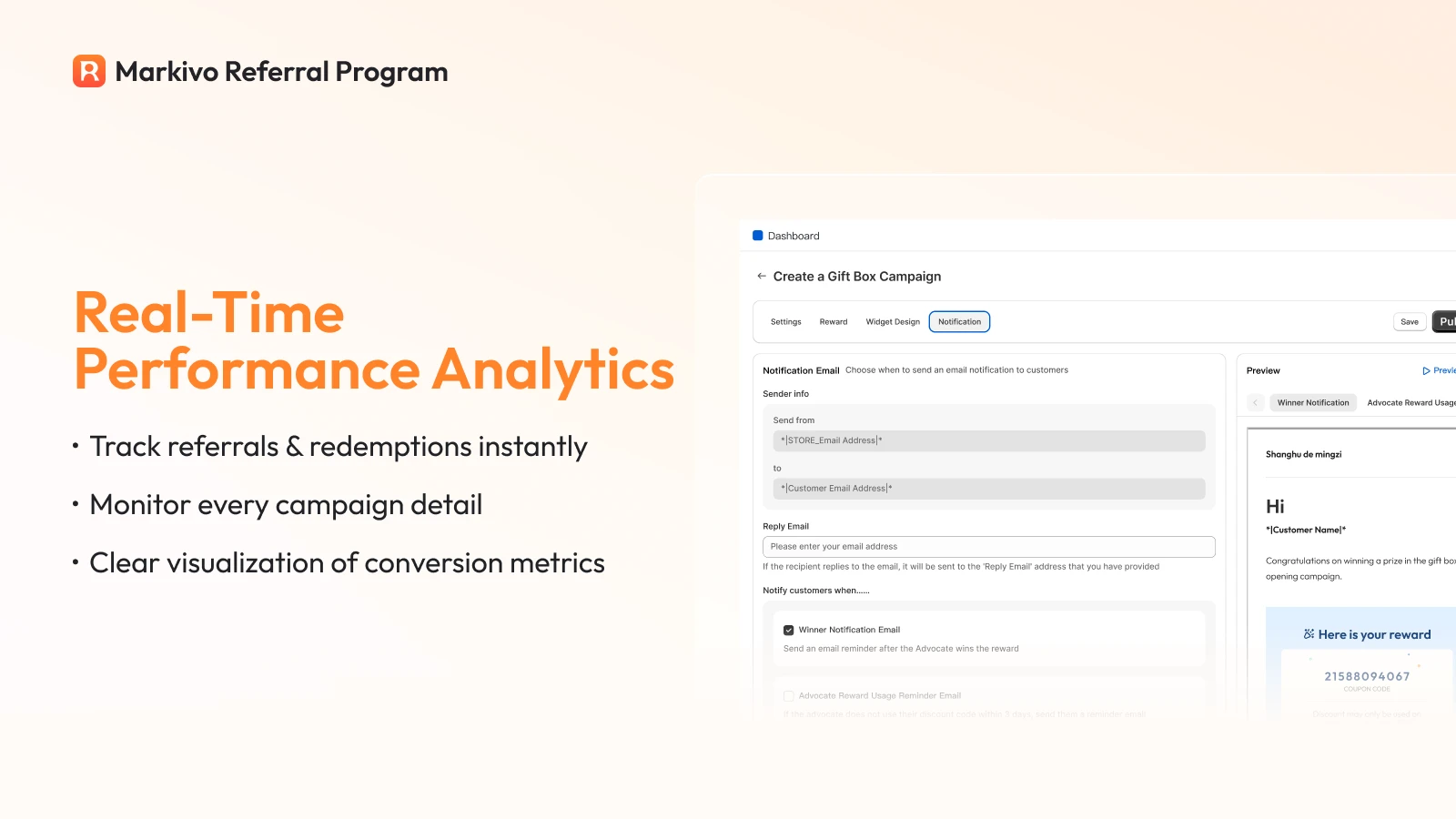Switch to the Reward tab
This screenshot has width=1456, height=819.
coord(834,322)
